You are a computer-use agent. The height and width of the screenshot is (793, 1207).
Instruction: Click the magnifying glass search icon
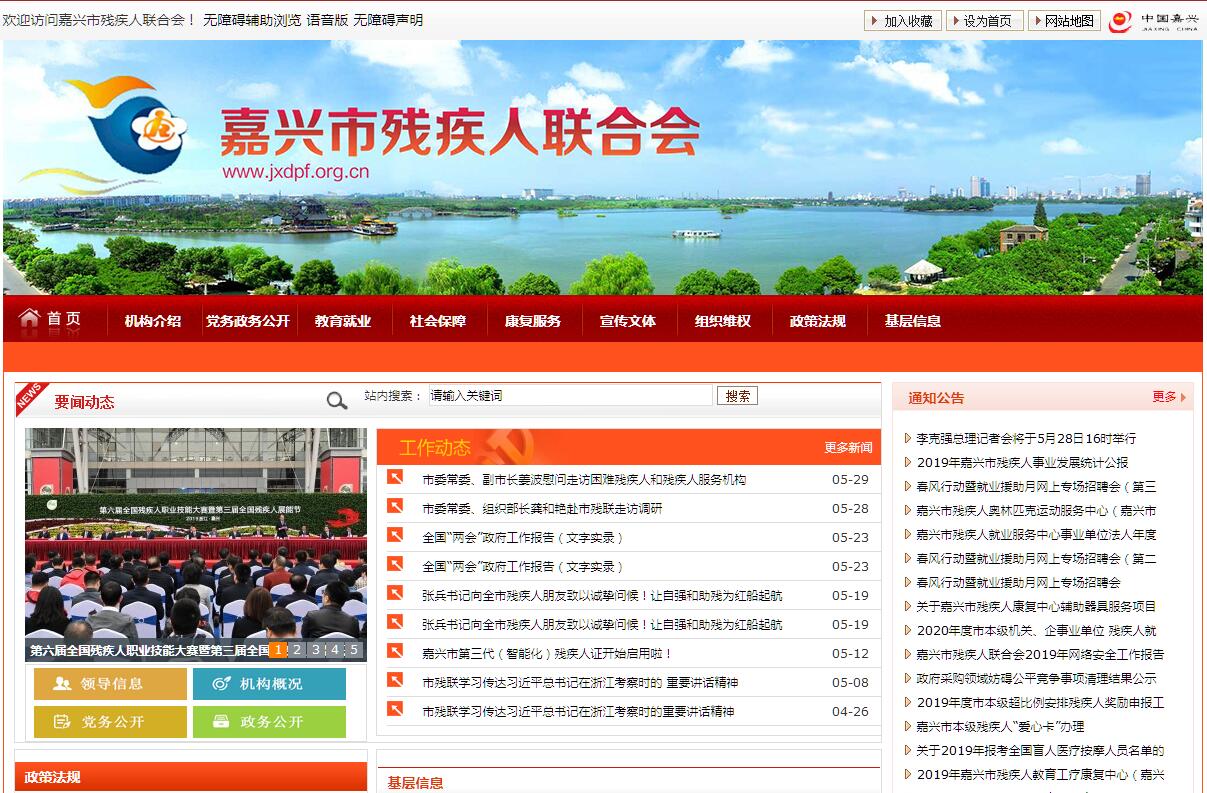337,401
